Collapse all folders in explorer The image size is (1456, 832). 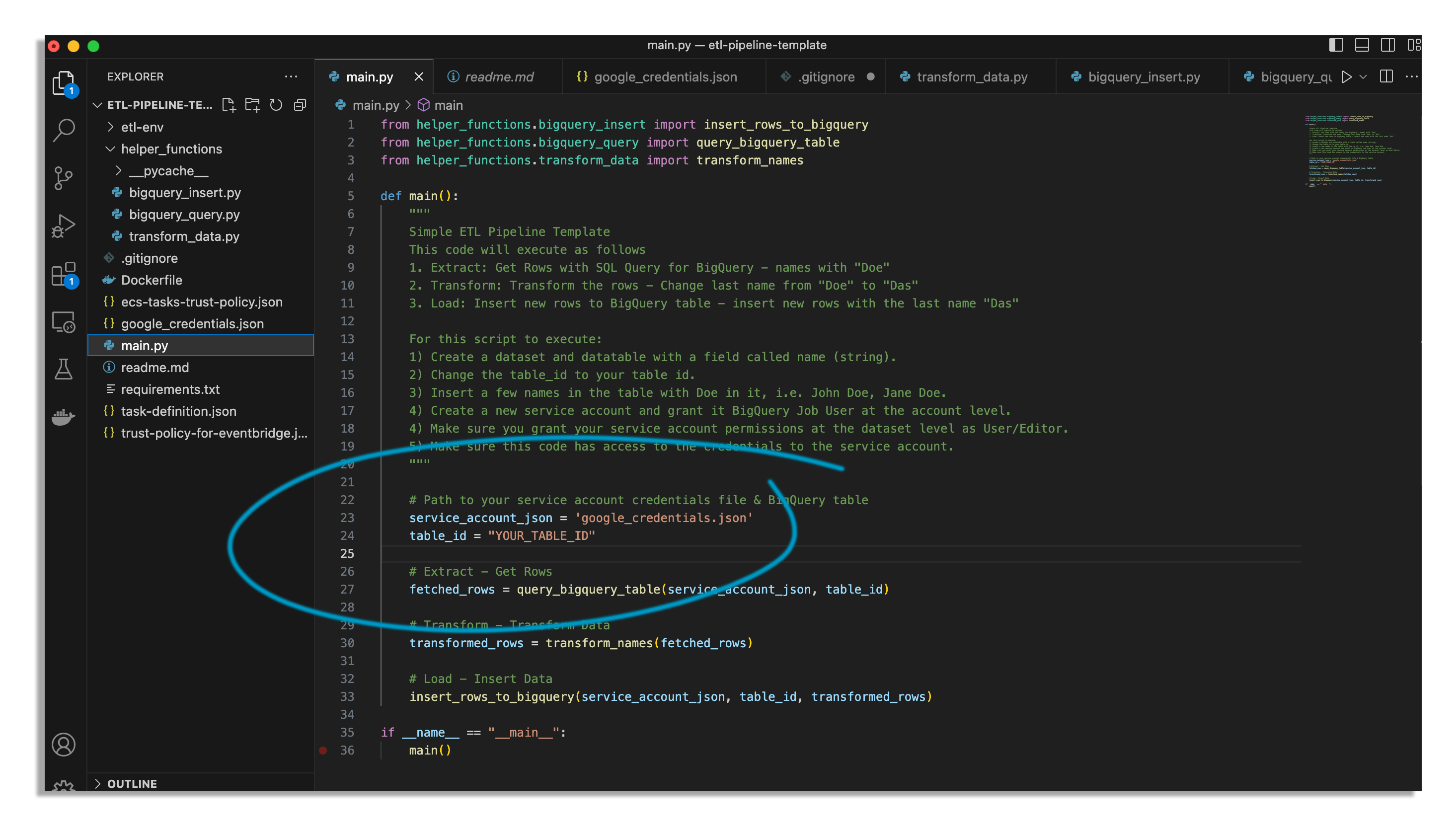tap(300, 105)
